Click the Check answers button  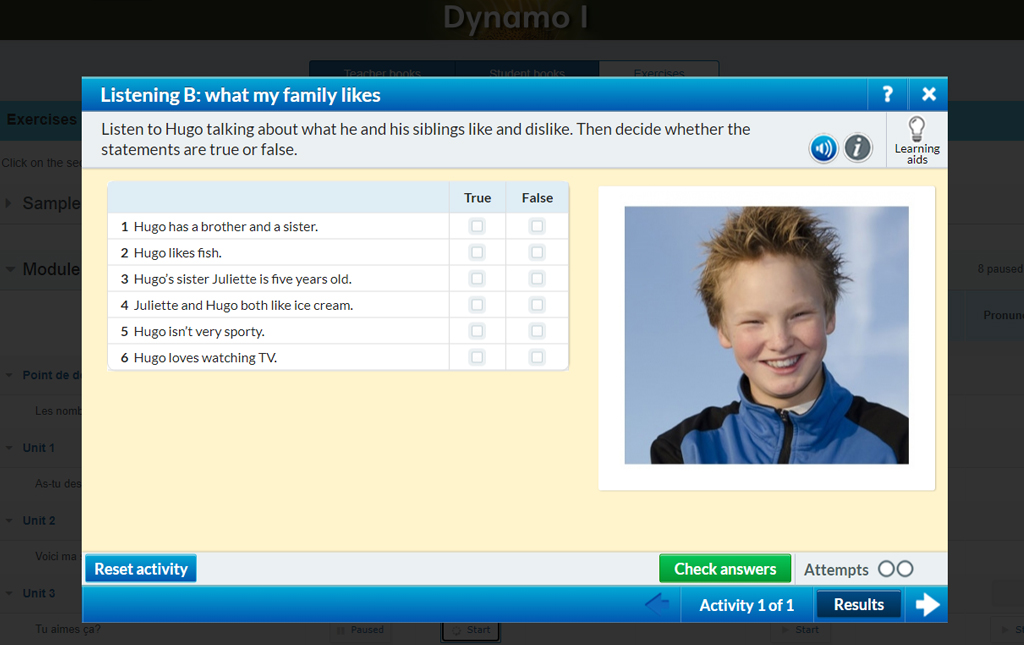tap(724, 569)
